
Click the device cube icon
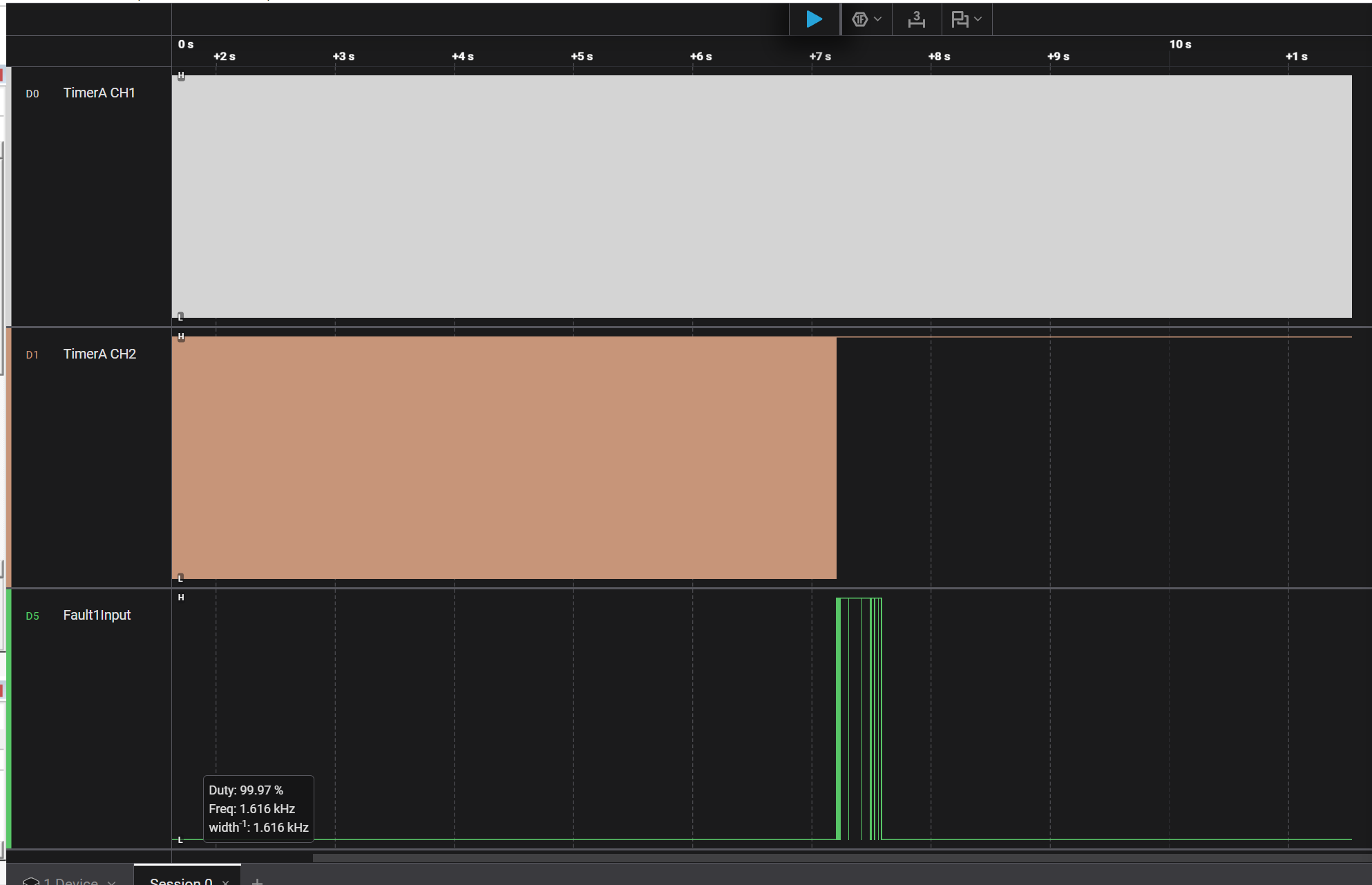tap(30, 881)
